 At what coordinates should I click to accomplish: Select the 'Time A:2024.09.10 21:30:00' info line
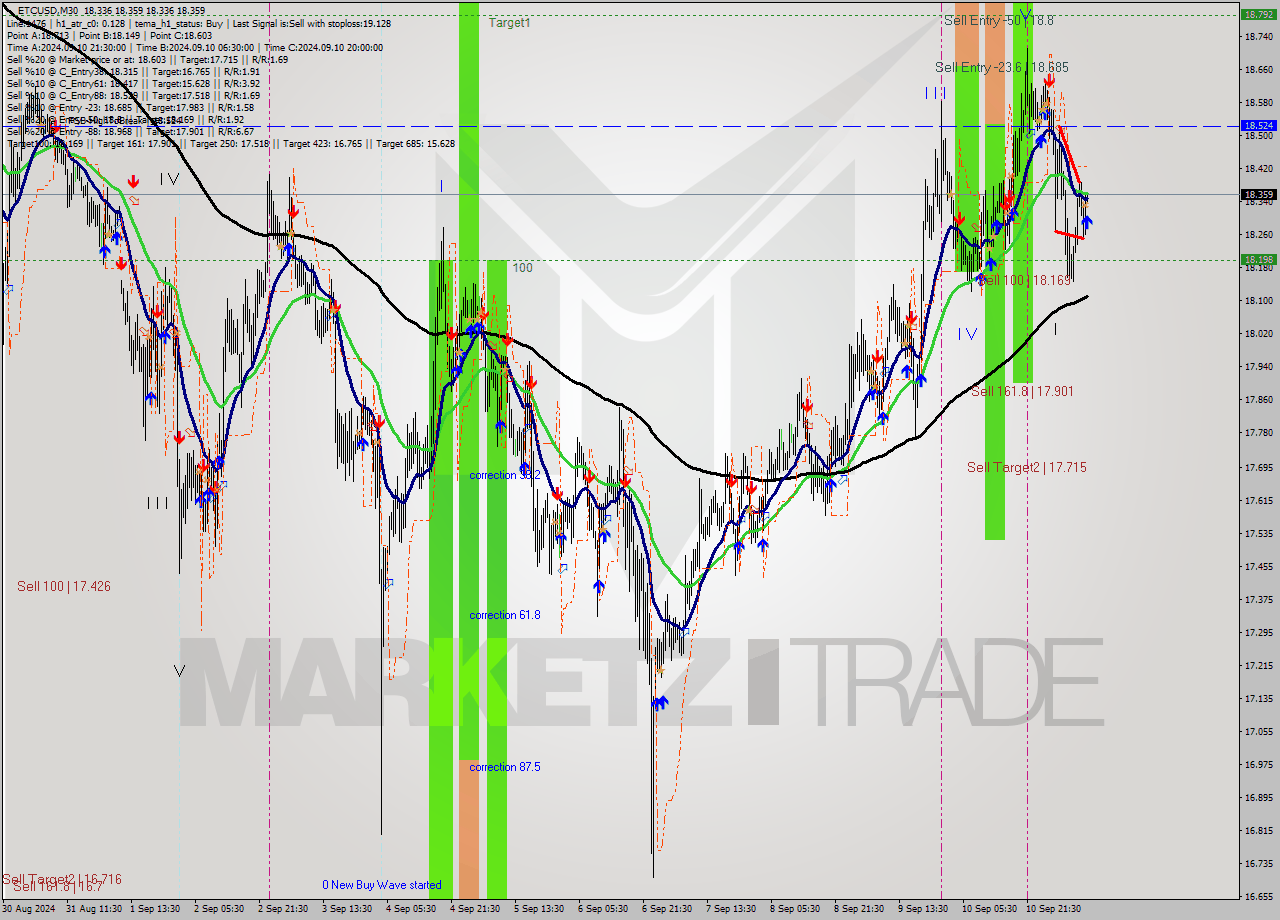(x=194, y=47)
